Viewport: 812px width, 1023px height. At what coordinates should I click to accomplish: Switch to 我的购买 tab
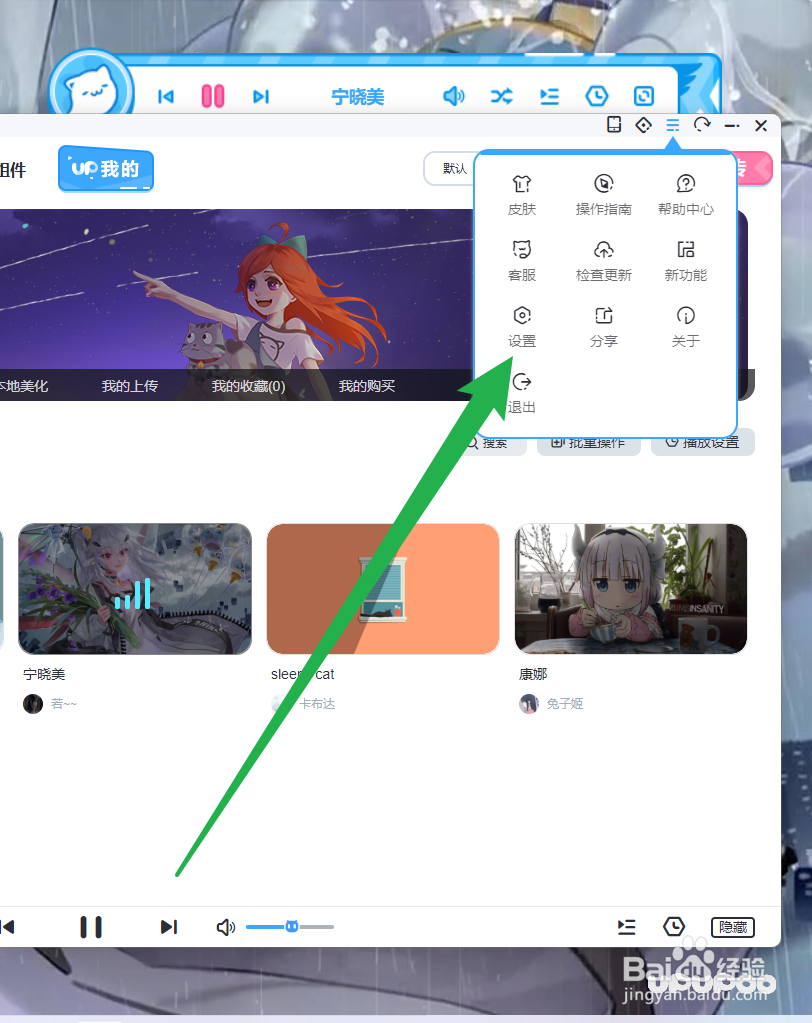367,386
